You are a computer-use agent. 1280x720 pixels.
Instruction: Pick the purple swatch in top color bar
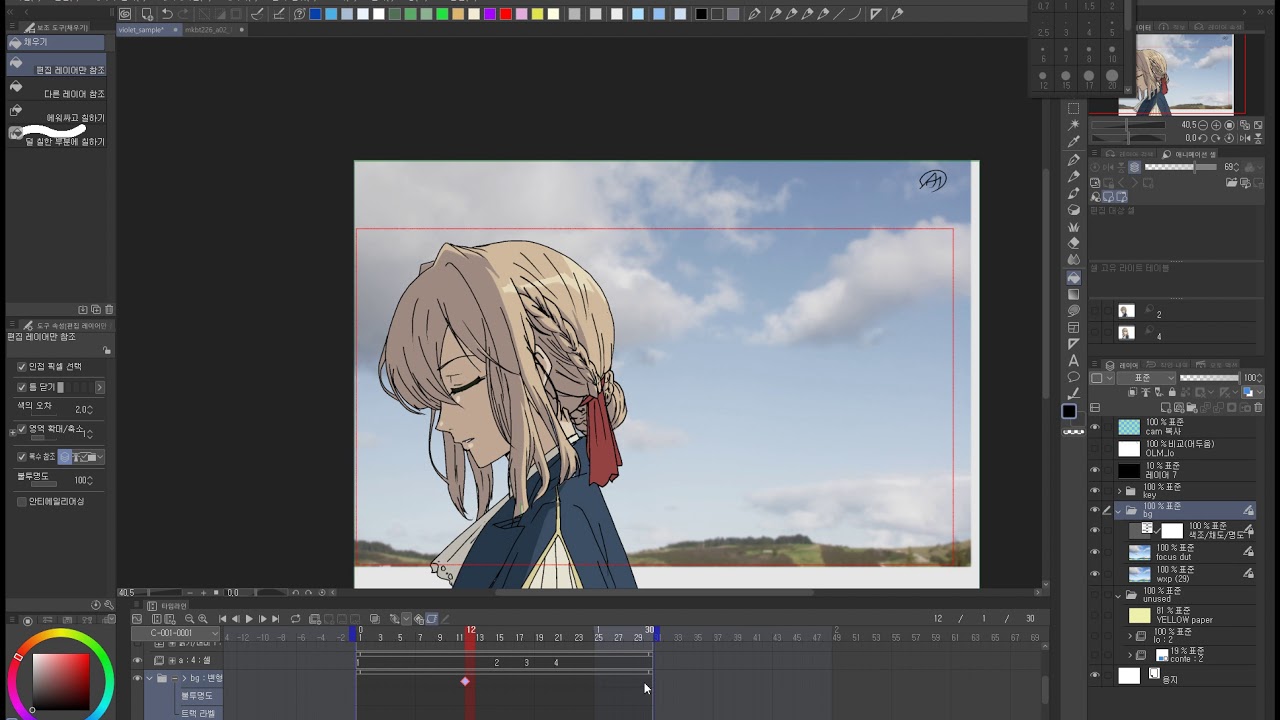click(x=489, y=14)
